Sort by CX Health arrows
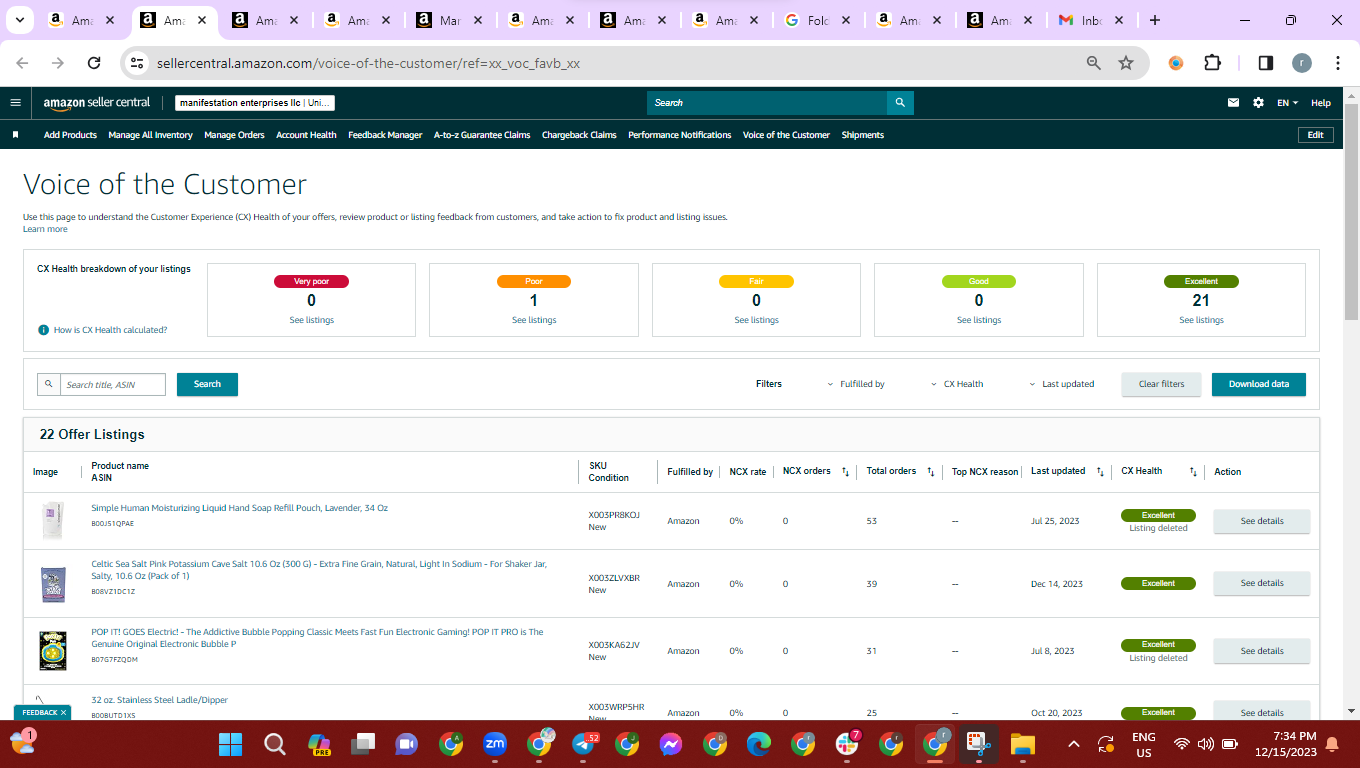Viewport: 1360px width, 768px height. (x=1193, y=472)
